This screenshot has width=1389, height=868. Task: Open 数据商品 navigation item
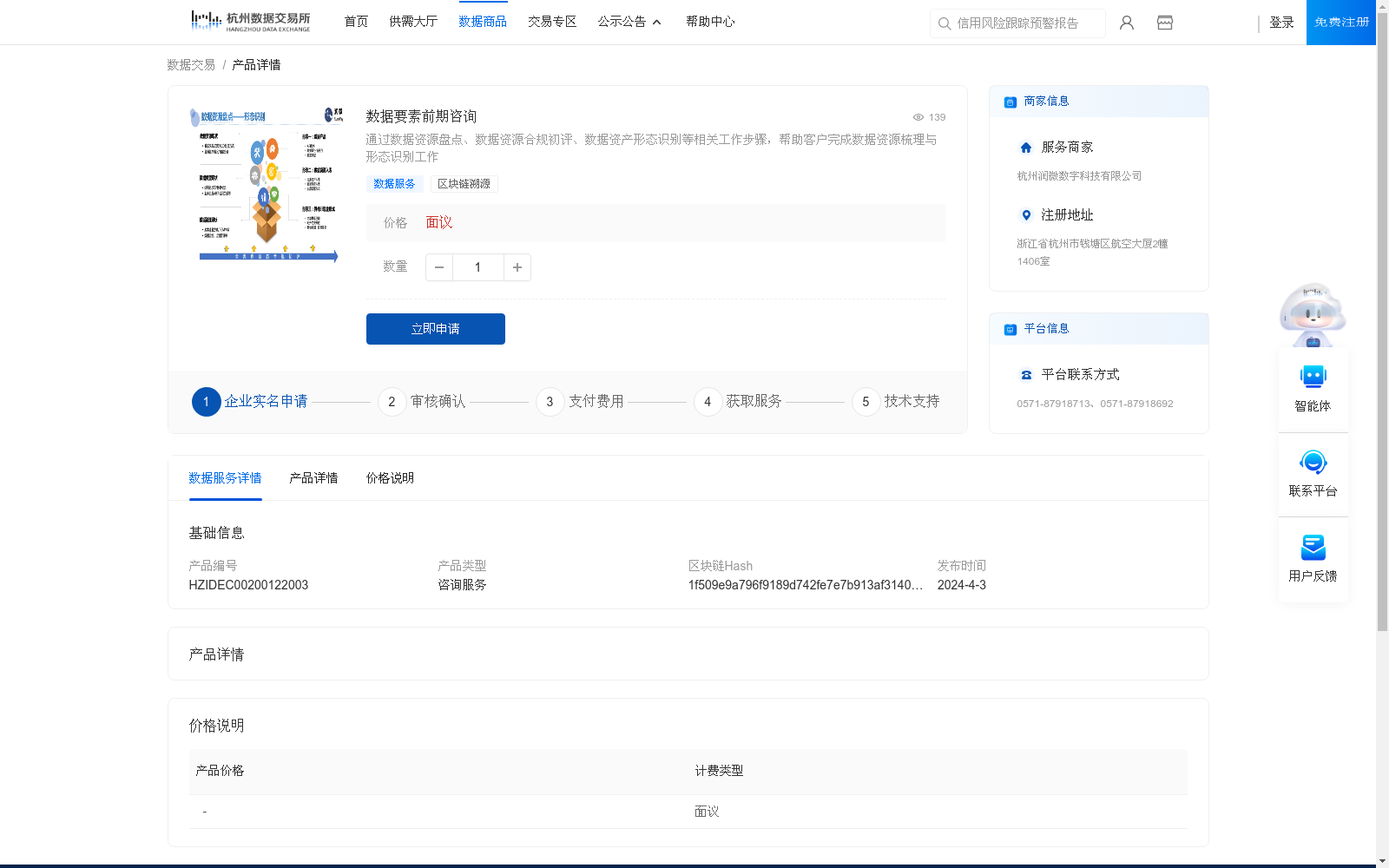483,22
